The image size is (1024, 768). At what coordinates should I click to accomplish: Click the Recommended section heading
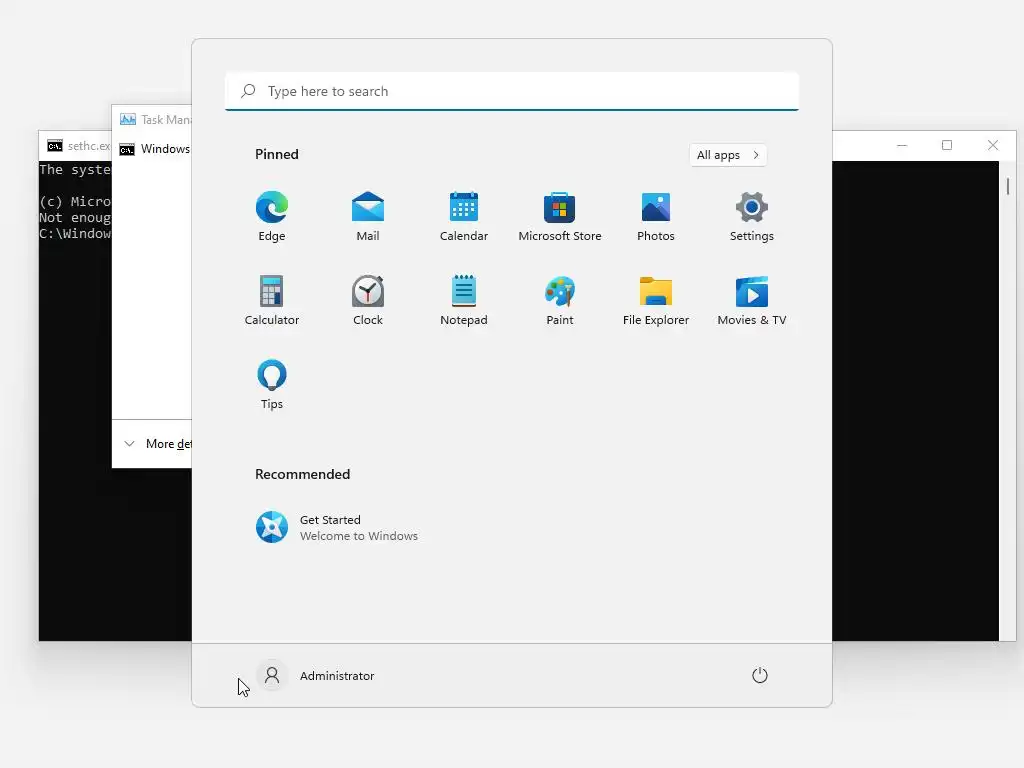[302, 474]
